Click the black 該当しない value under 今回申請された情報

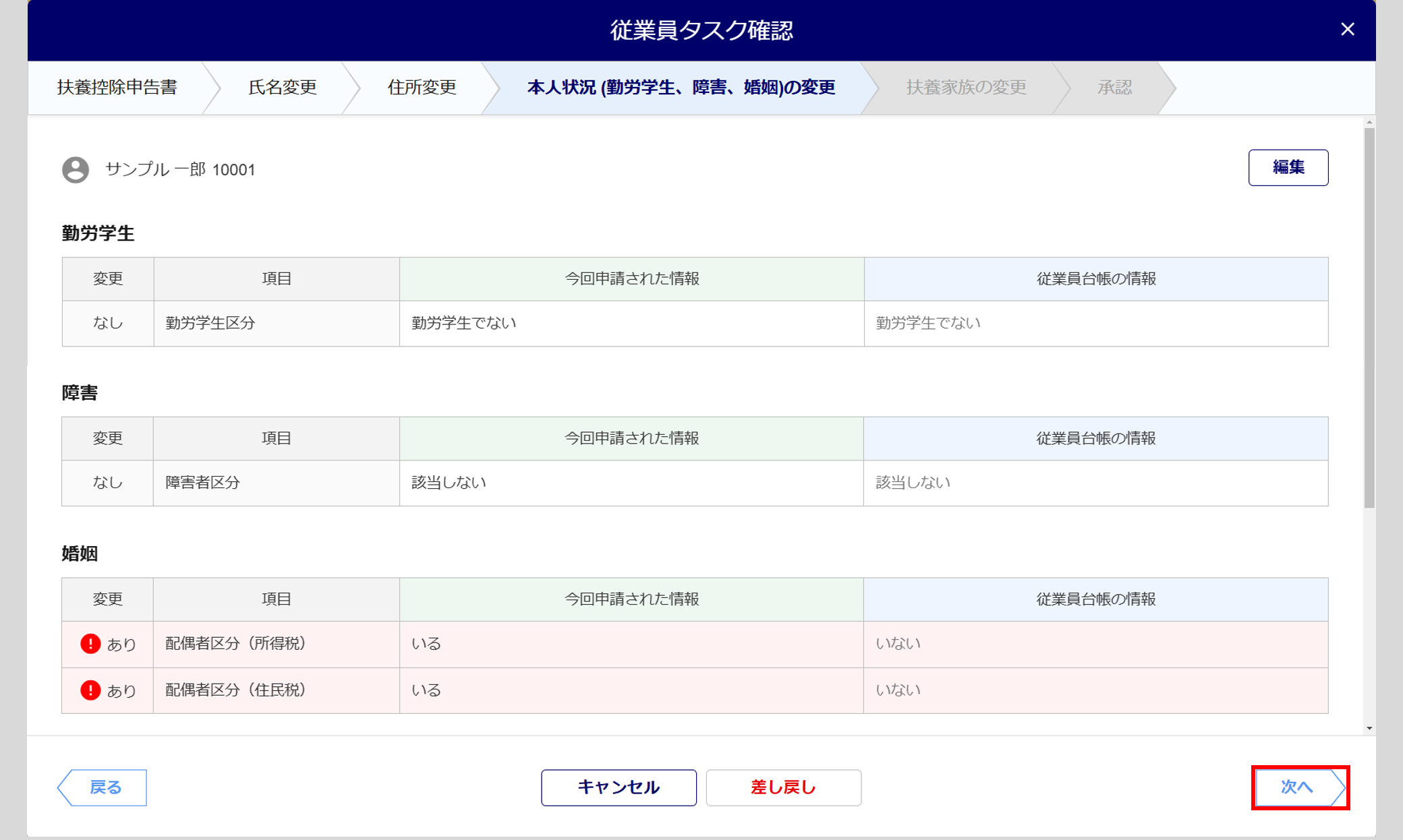pos(449,482)
